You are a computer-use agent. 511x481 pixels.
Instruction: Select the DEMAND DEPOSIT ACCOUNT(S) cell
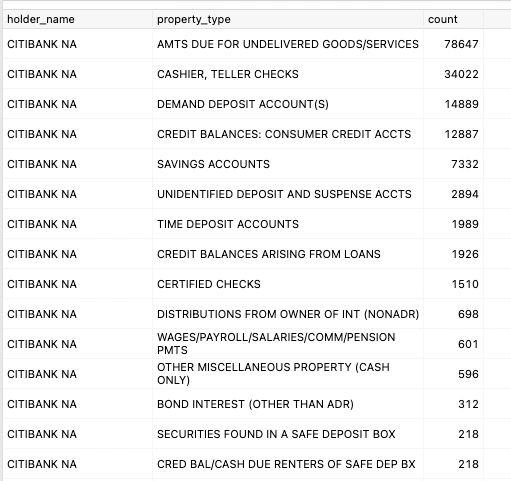[288, 104]
